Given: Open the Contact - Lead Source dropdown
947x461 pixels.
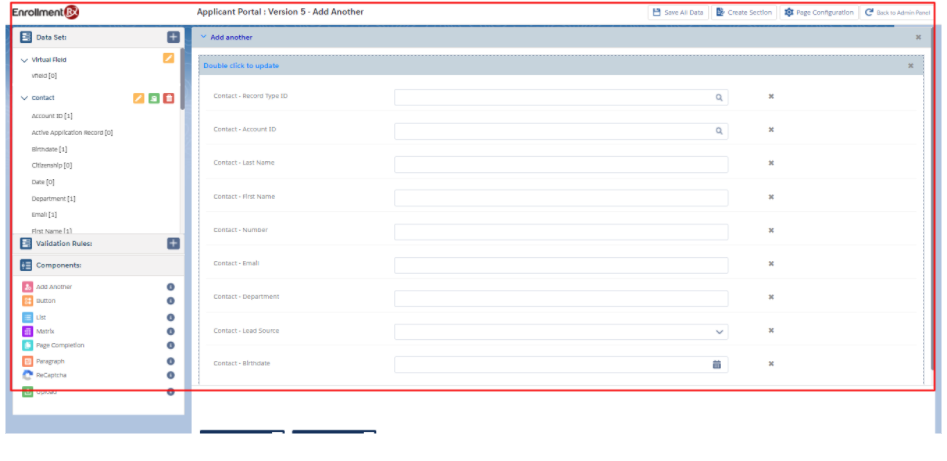Looking at the screenshot, I should click(x=719, y=331).
